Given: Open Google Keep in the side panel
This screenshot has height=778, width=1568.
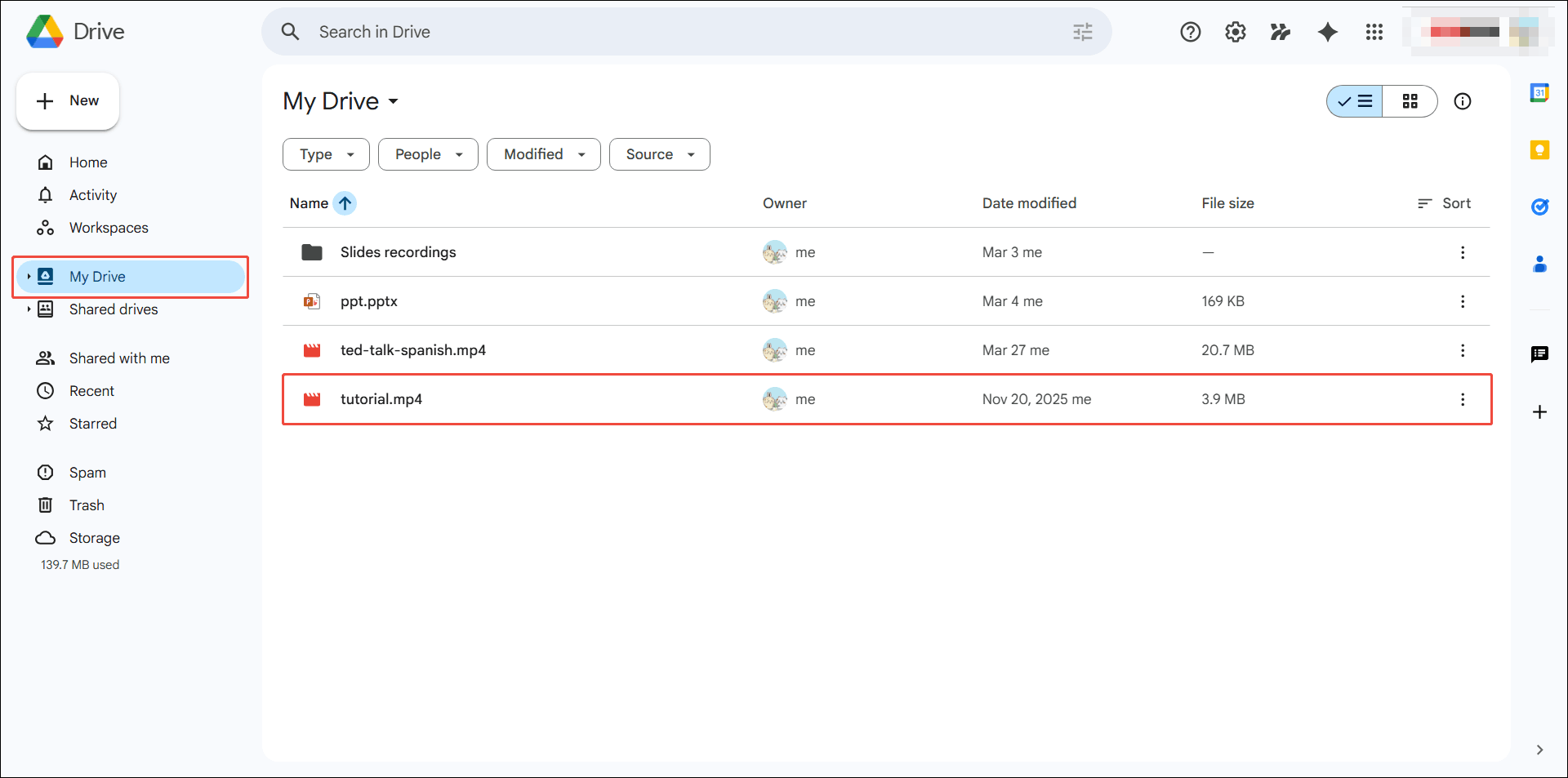Looking at the screenshot, I should [x=1540, y=149].
